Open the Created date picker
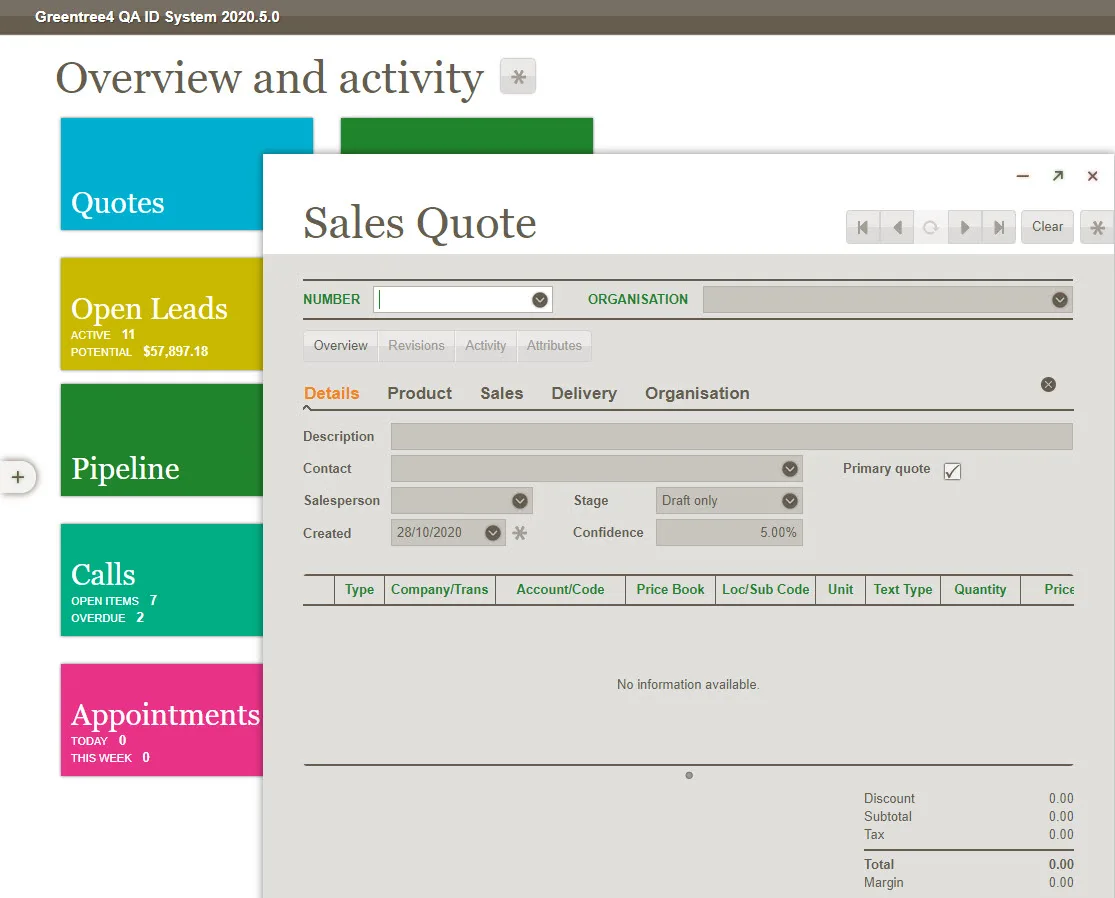The image size is (1115, 898). pyautogui.click(x=492, y=532)
